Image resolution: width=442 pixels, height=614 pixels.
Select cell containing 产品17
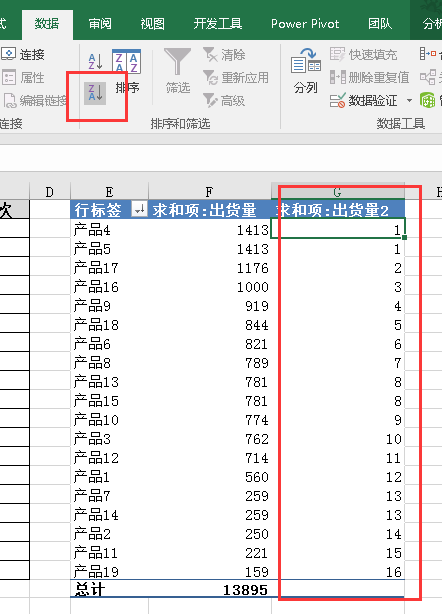(x=109, y=268)
